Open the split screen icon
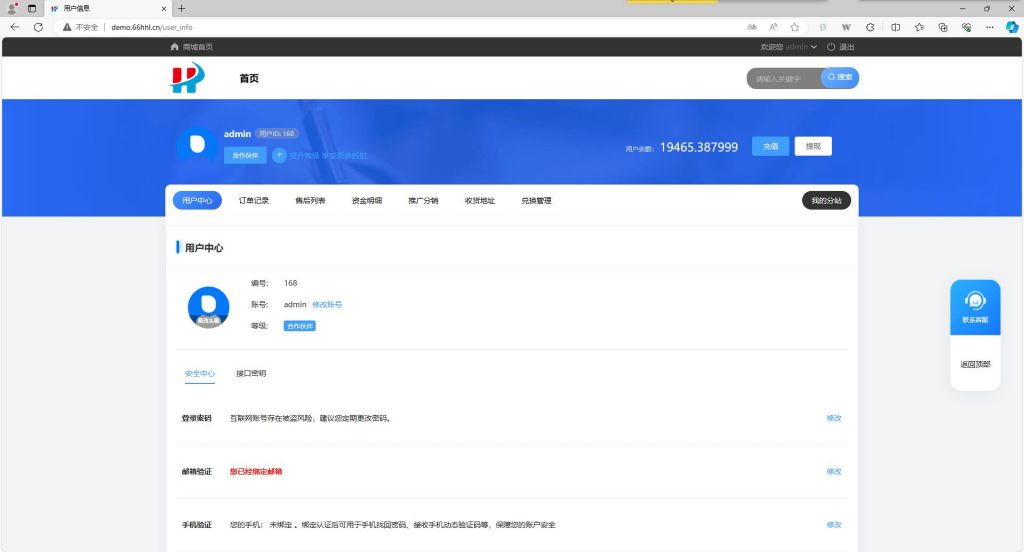Viewport: 1024px width, 552px height. pos(895,27)
